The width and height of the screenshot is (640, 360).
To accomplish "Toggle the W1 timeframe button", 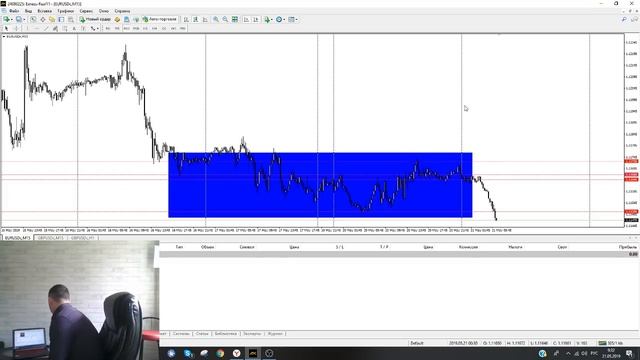I will (173, 29).
